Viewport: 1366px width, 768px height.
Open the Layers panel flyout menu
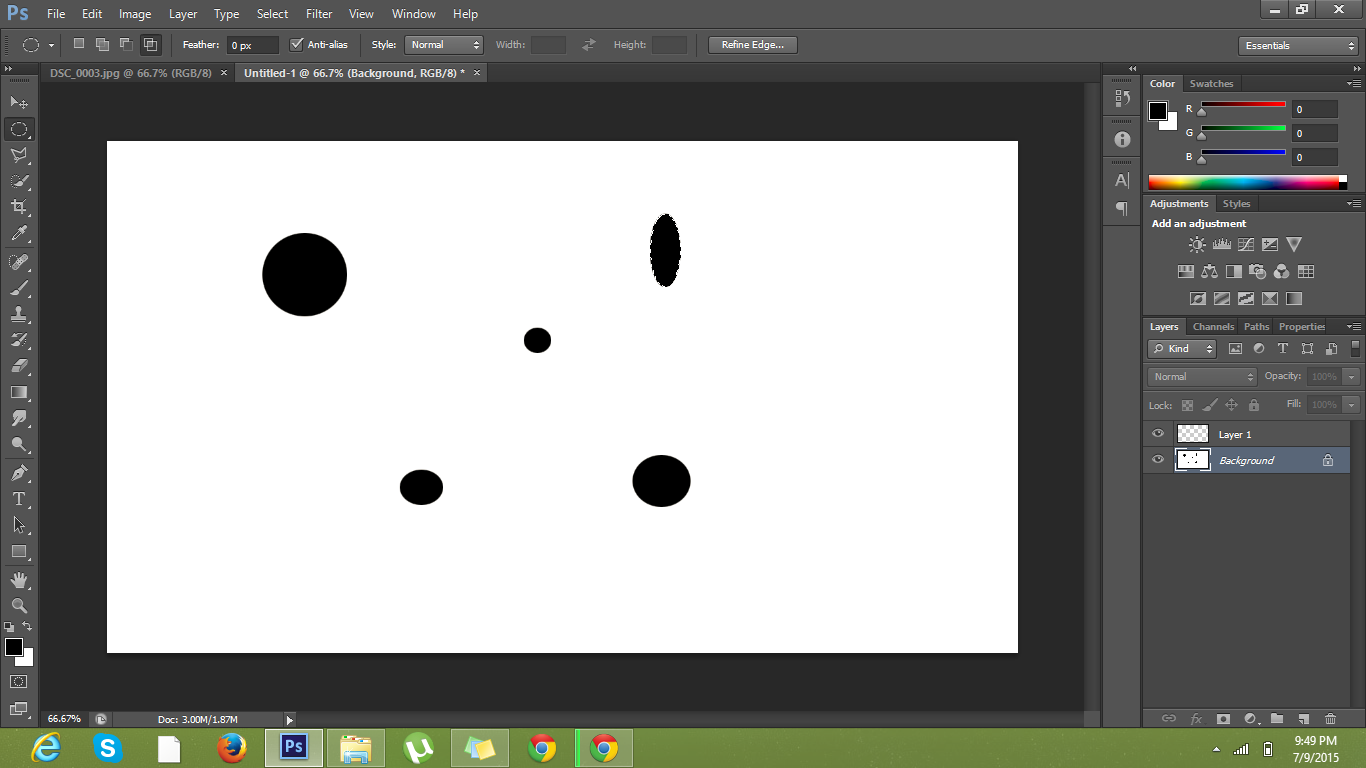point(1354,327)
